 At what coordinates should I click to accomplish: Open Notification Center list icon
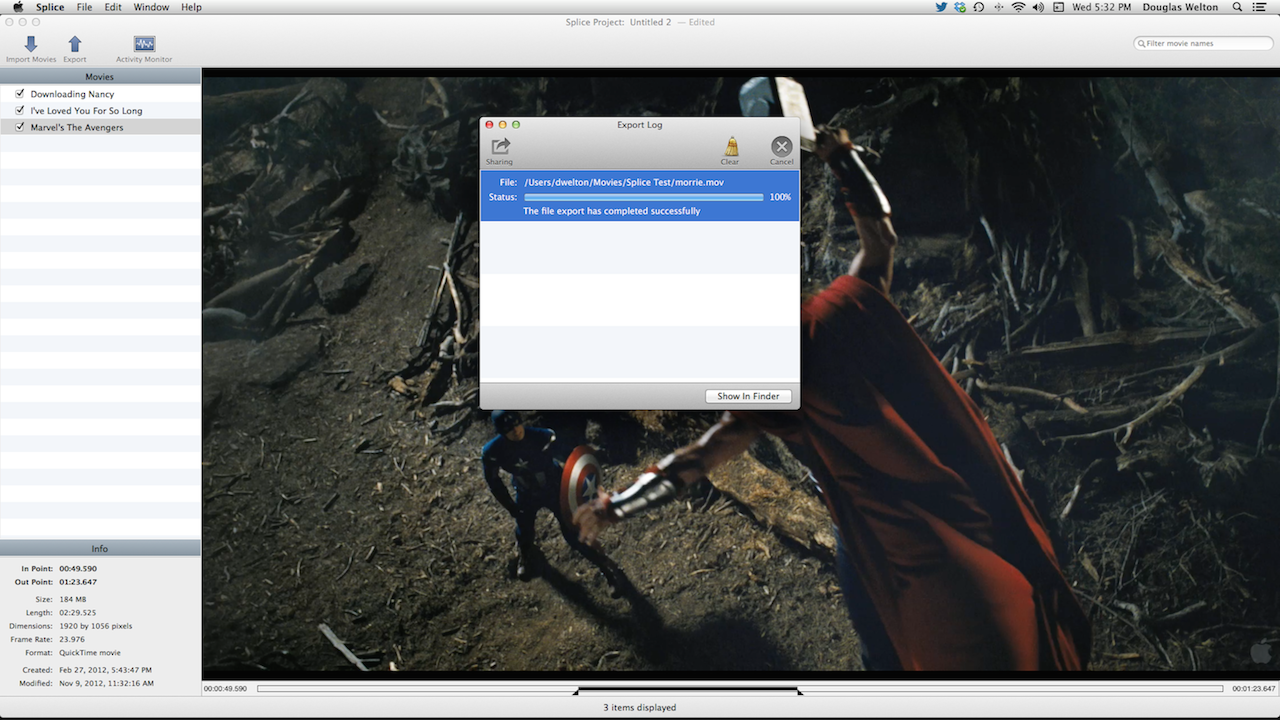pyautogui.click(x=1258, y=7)
